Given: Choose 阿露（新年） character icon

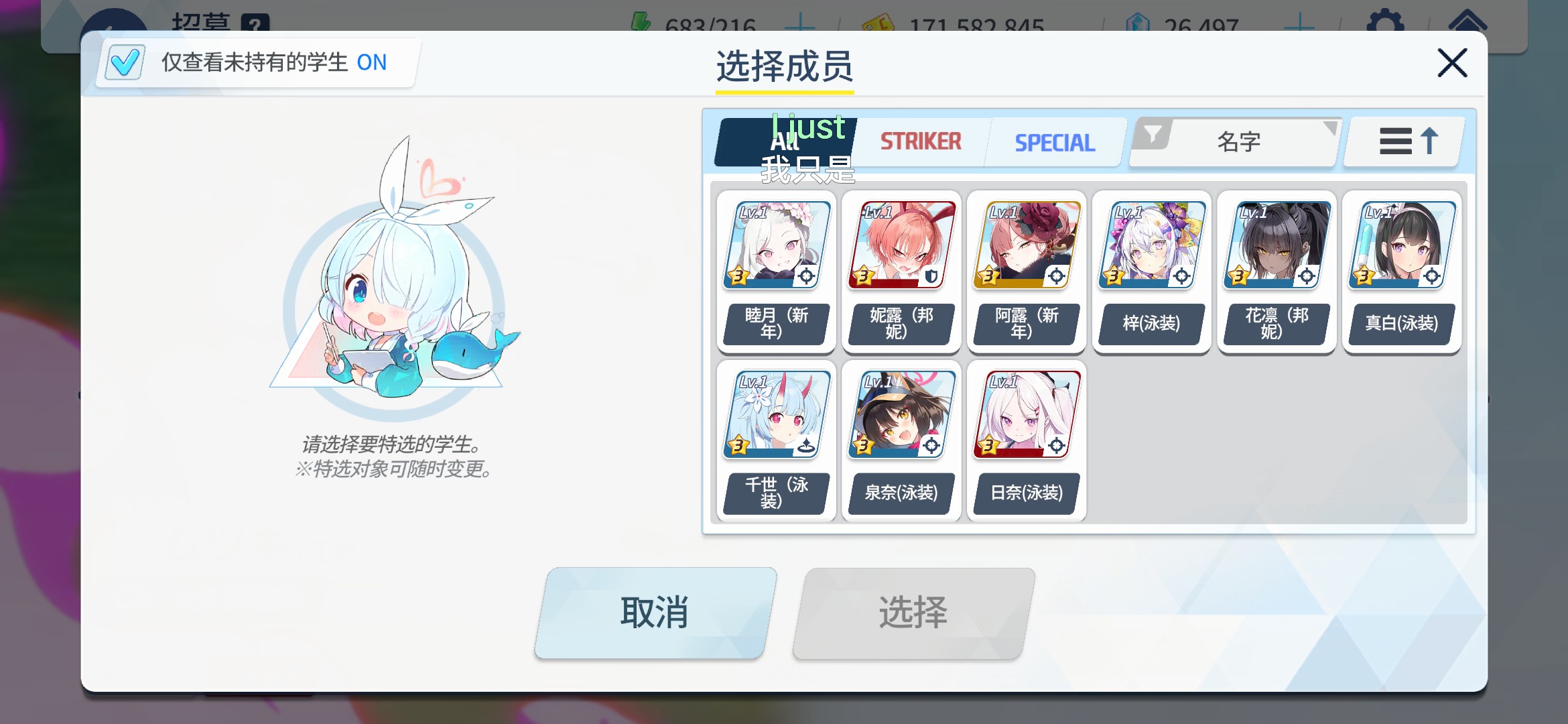Looking at the screenshot, I should click(x=1027, y=245).
